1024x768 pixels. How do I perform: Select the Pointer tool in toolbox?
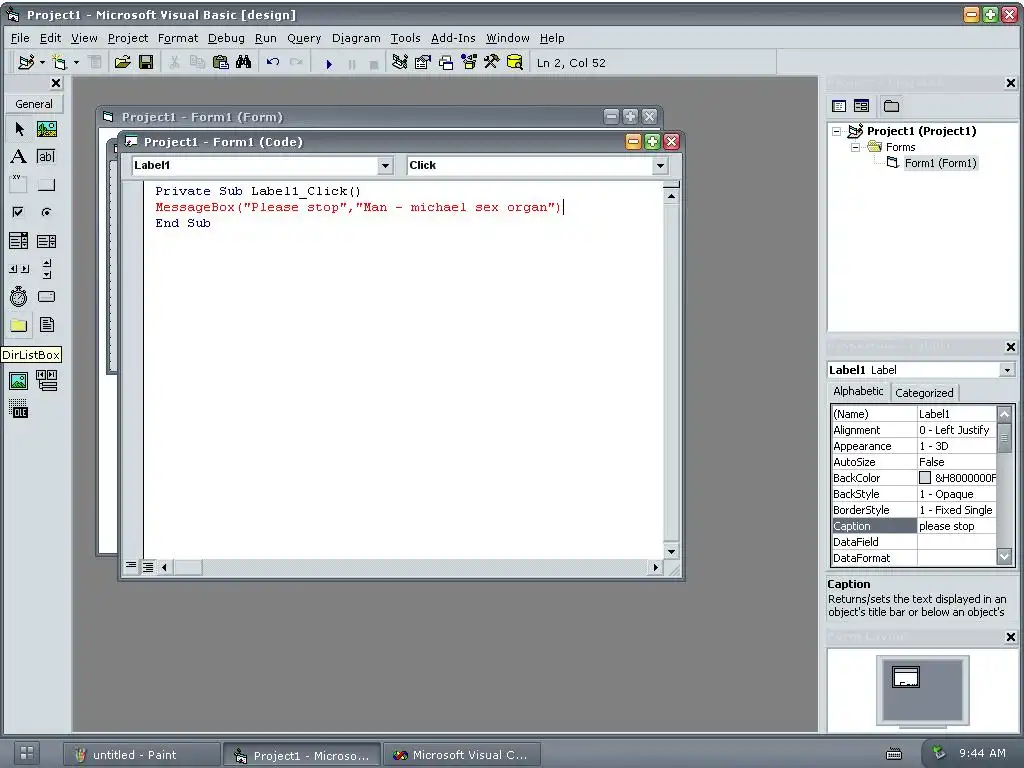click(19, 129)
